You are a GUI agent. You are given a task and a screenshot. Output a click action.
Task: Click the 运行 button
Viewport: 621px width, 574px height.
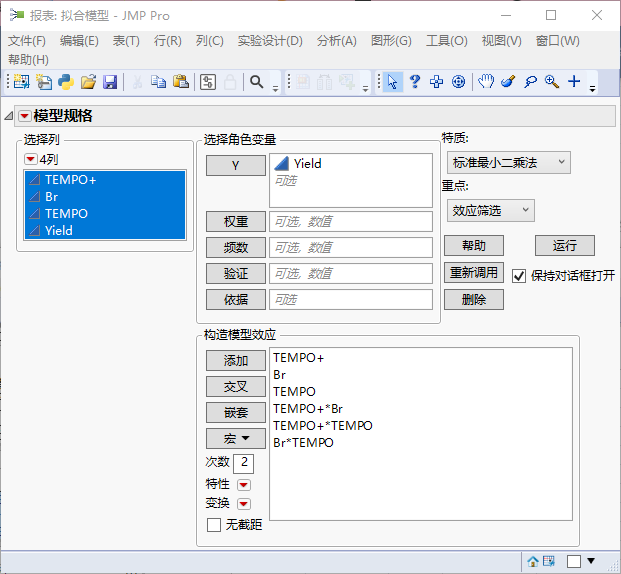click(x=564, y=245)
